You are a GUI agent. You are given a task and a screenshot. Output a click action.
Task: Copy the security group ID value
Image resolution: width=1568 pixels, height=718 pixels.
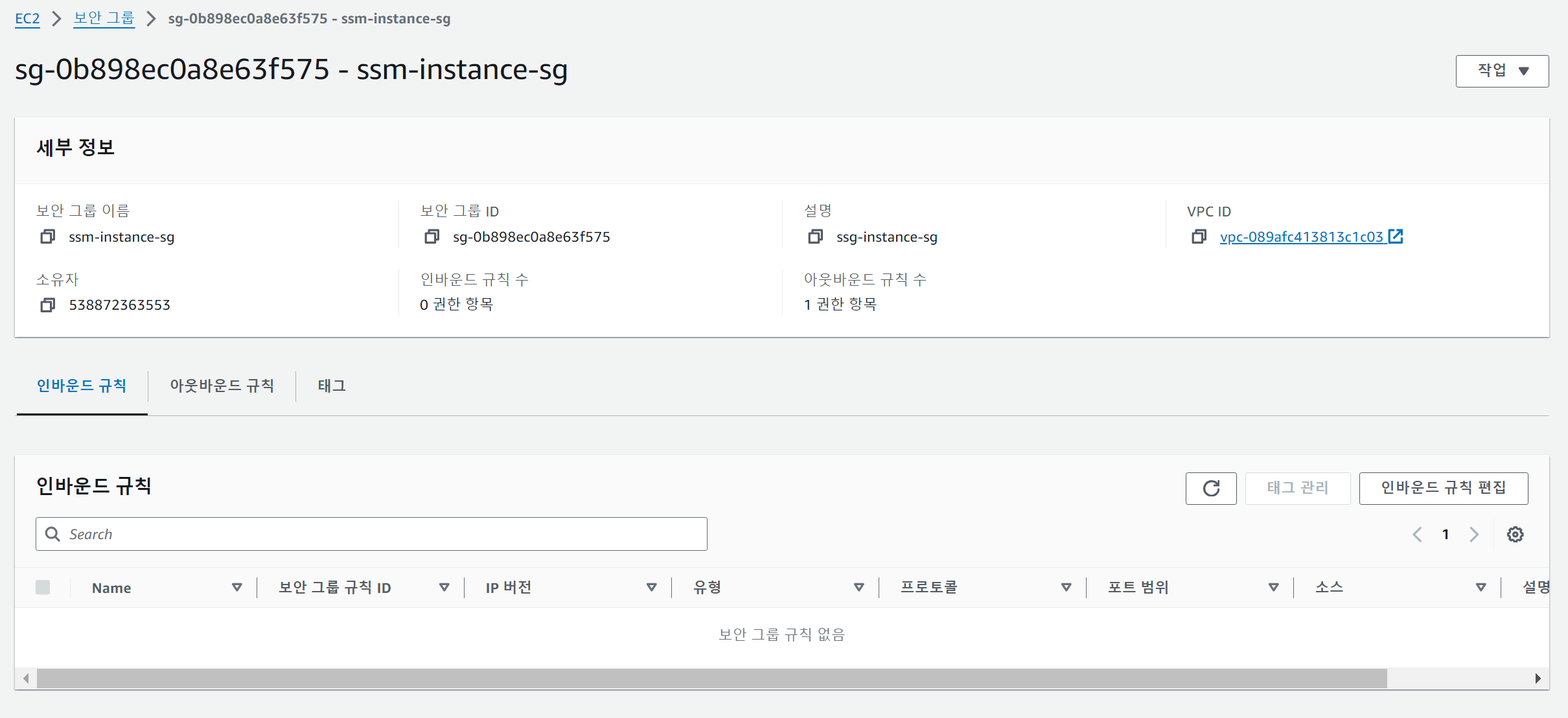click(432, 237)
